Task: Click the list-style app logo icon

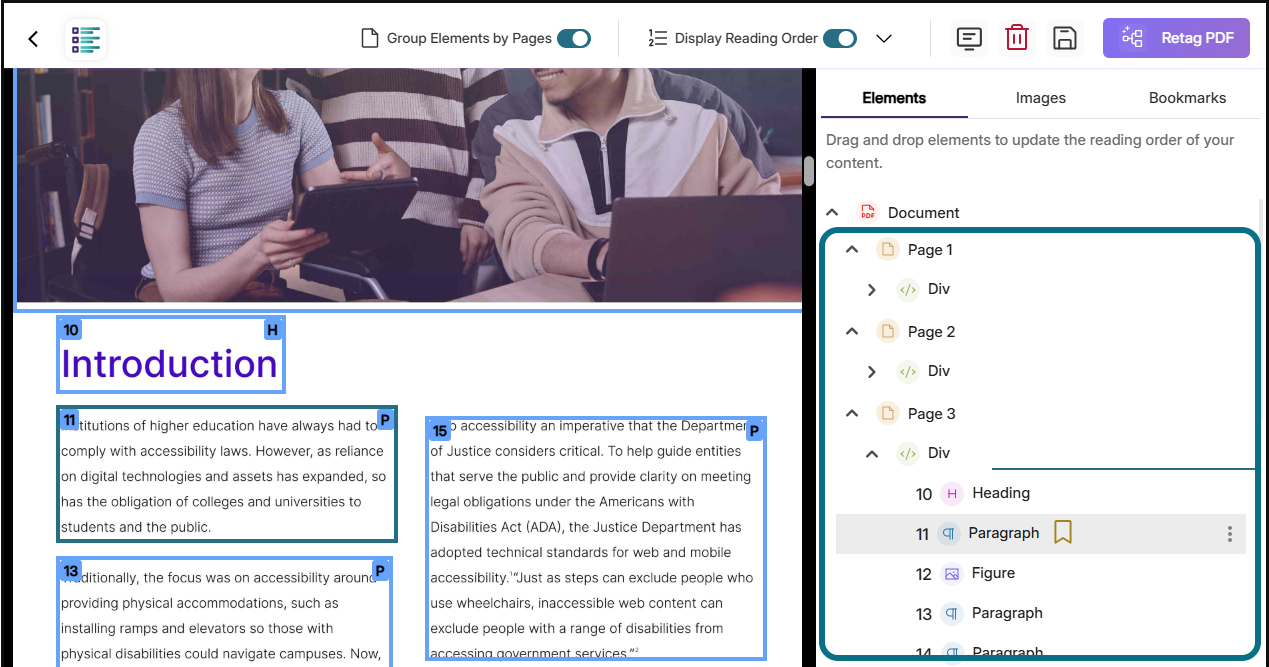Action: 86,39
